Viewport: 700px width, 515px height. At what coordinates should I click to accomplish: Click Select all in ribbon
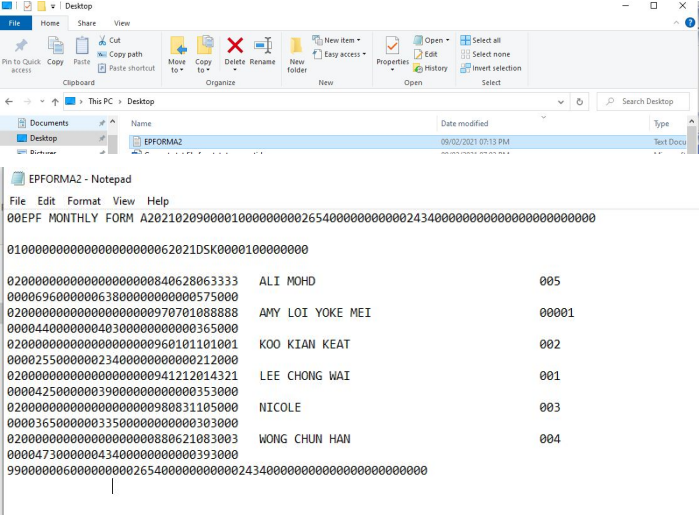[481, 40]
